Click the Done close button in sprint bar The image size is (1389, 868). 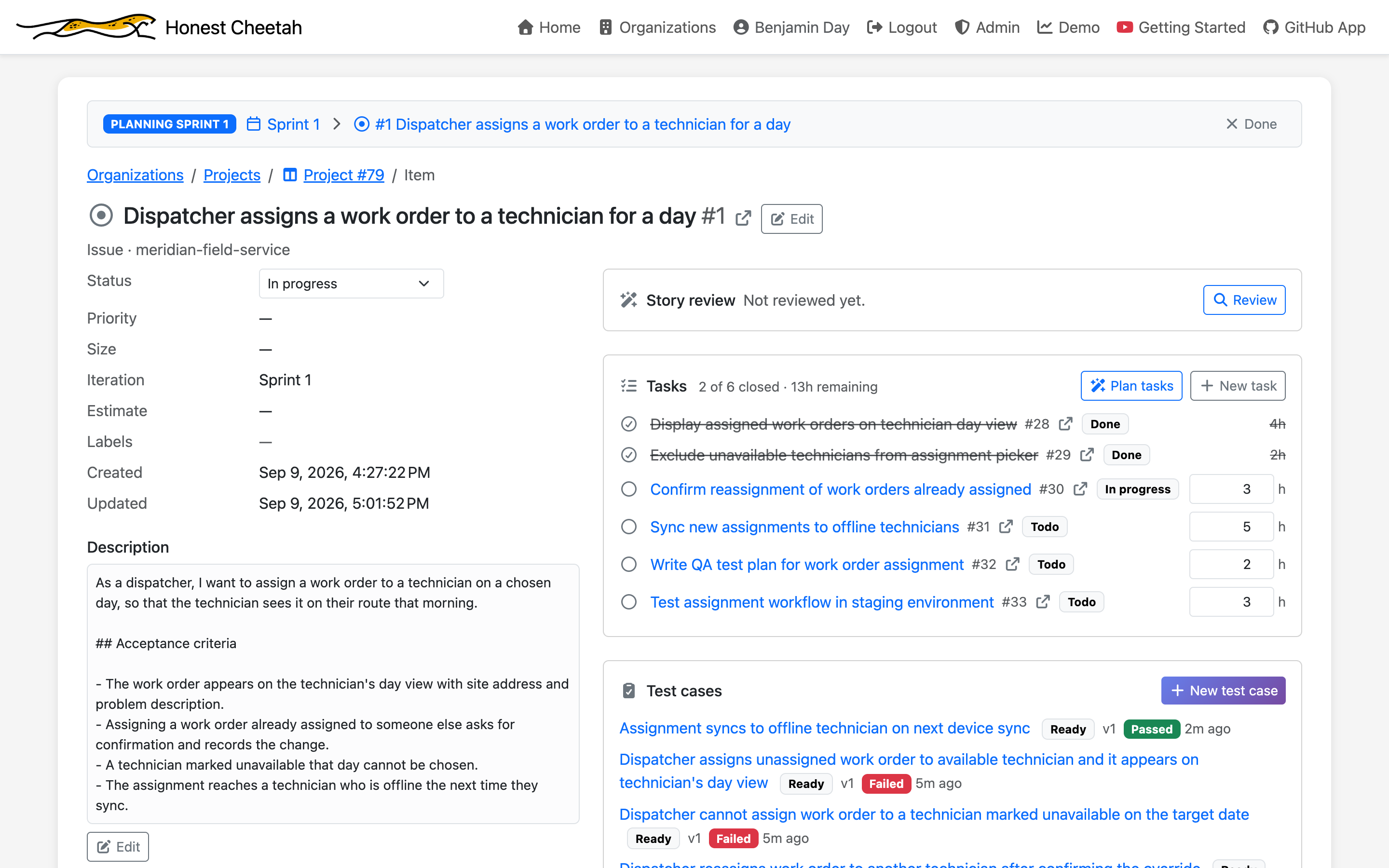point(1251,124)
